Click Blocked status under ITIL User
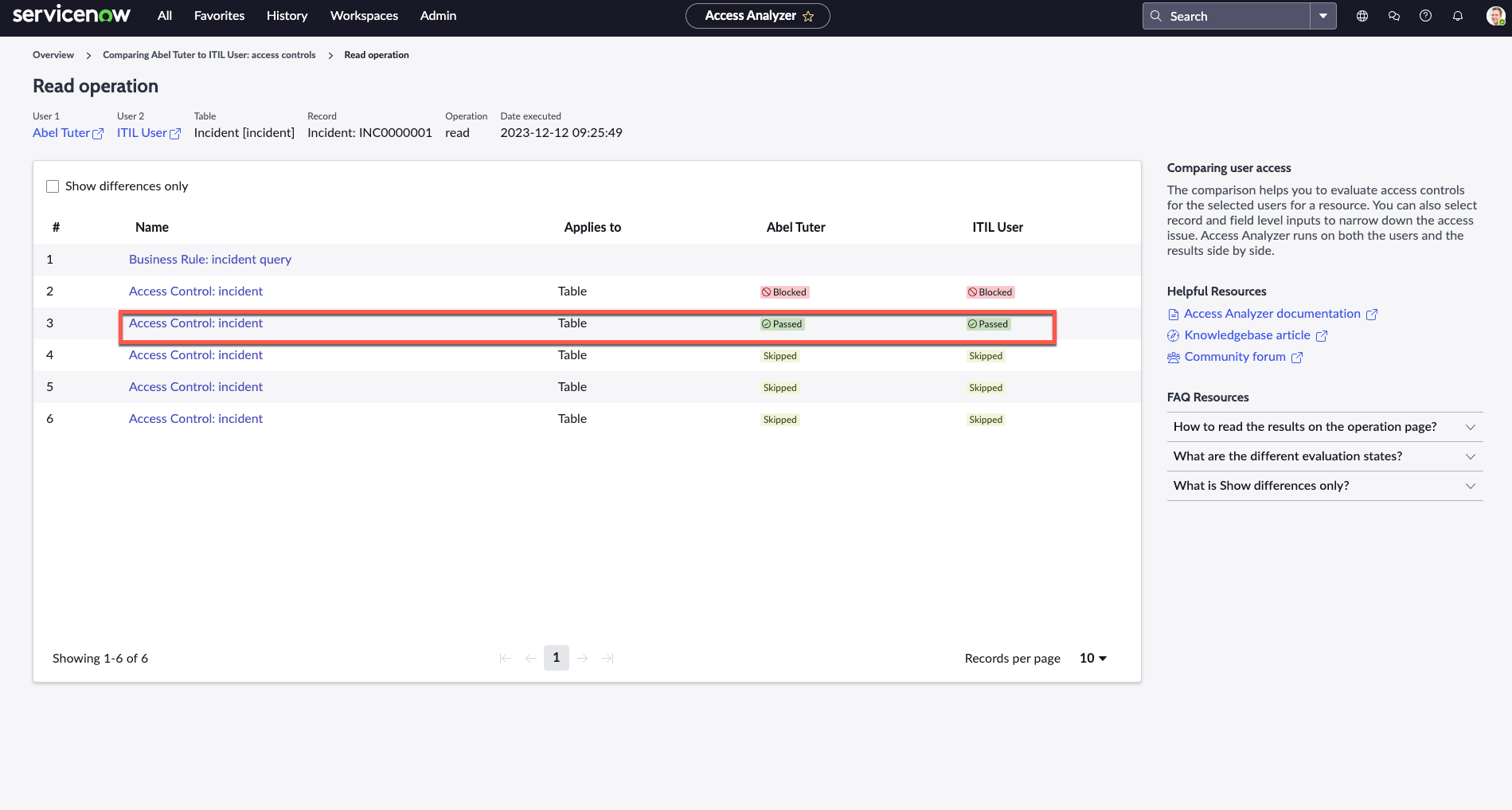 pyautogui.click(x=990, y=292)
